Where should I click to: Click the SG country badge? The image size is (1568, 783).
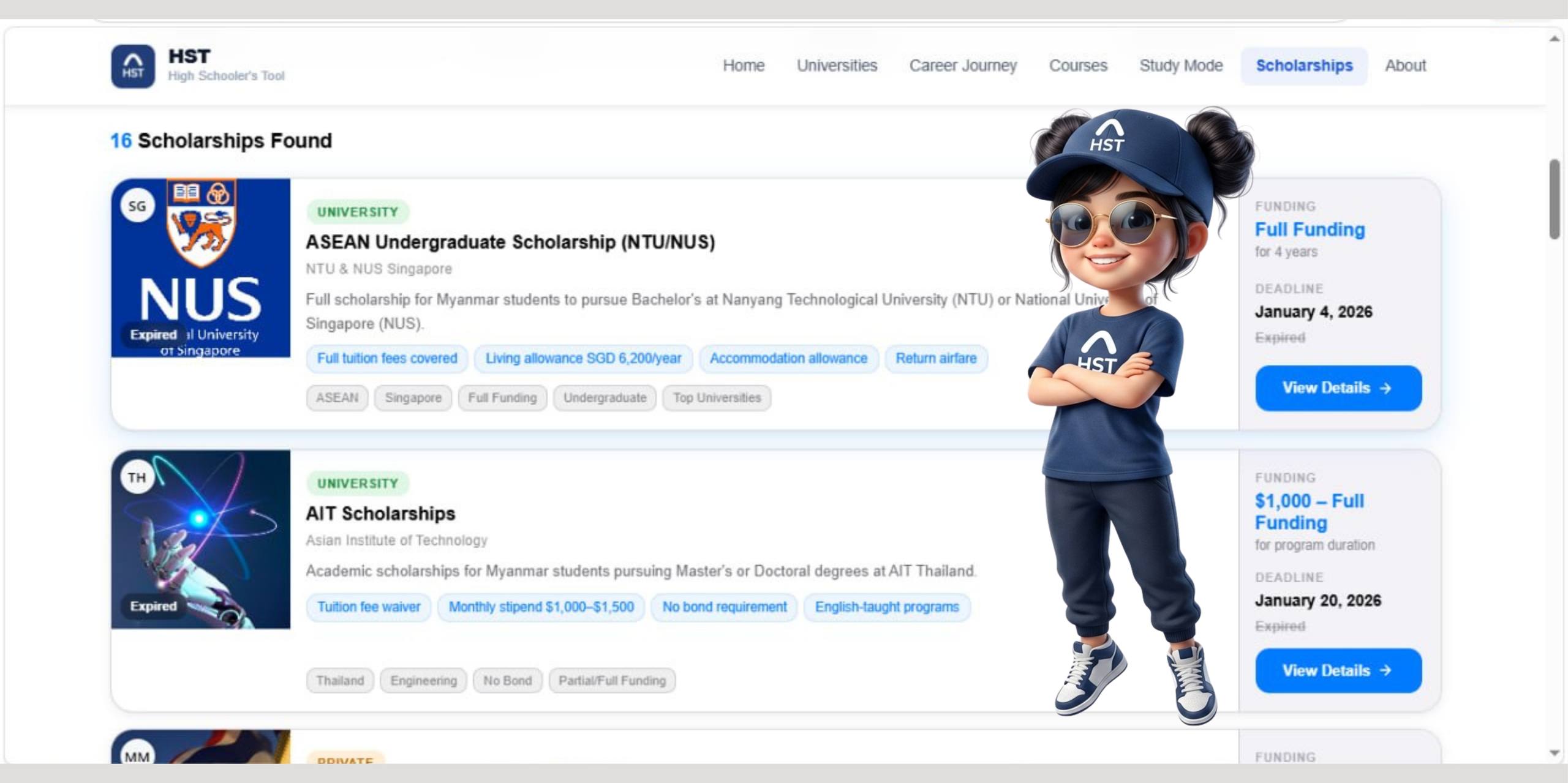(x=137, y=206)
